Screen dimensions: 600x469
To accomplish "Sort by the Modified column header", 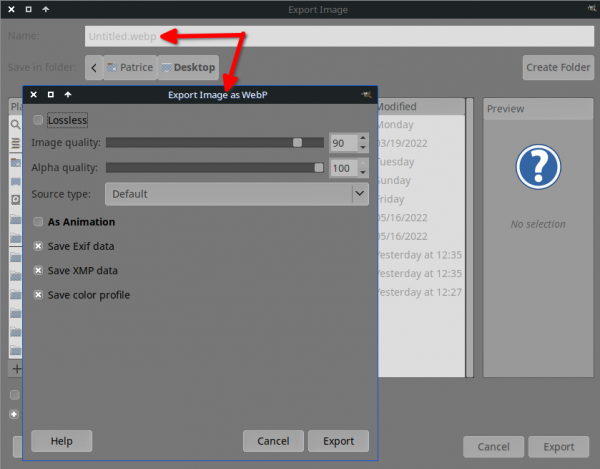I will coord(421,106).
